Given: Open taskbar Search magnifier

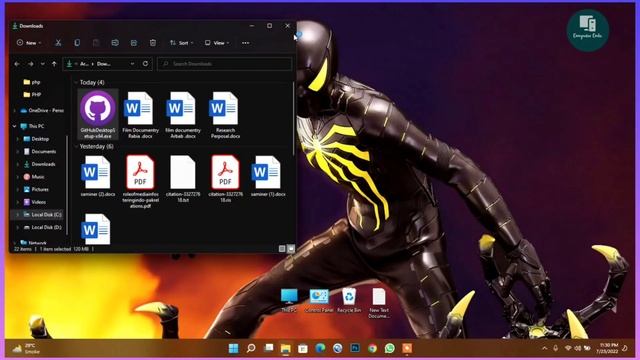Looking at the screenshot, I should 251,348.
